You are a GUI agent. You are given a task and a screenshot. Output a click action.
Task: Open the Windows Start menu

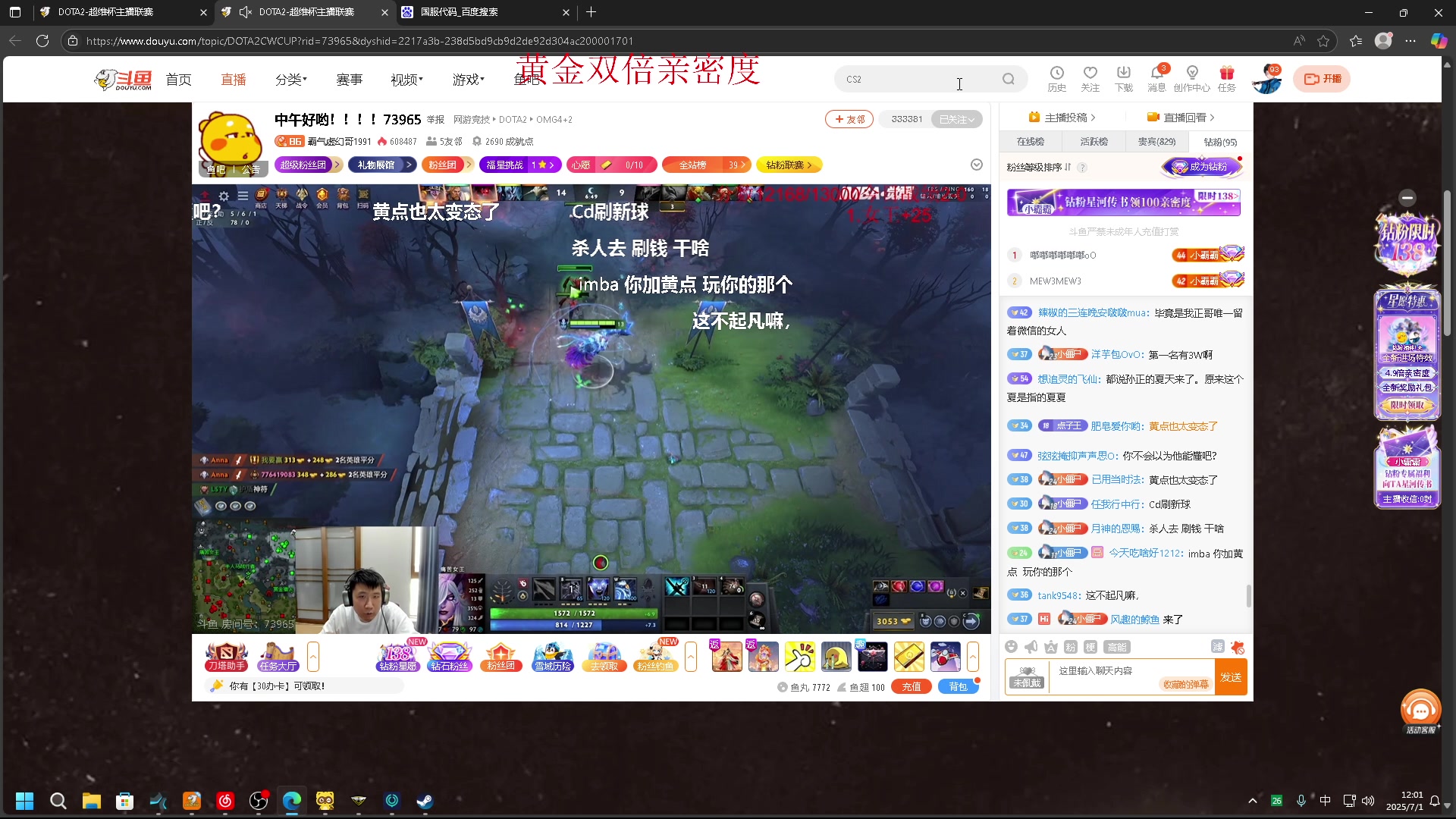pyautogui.click(x=24, y=800)
